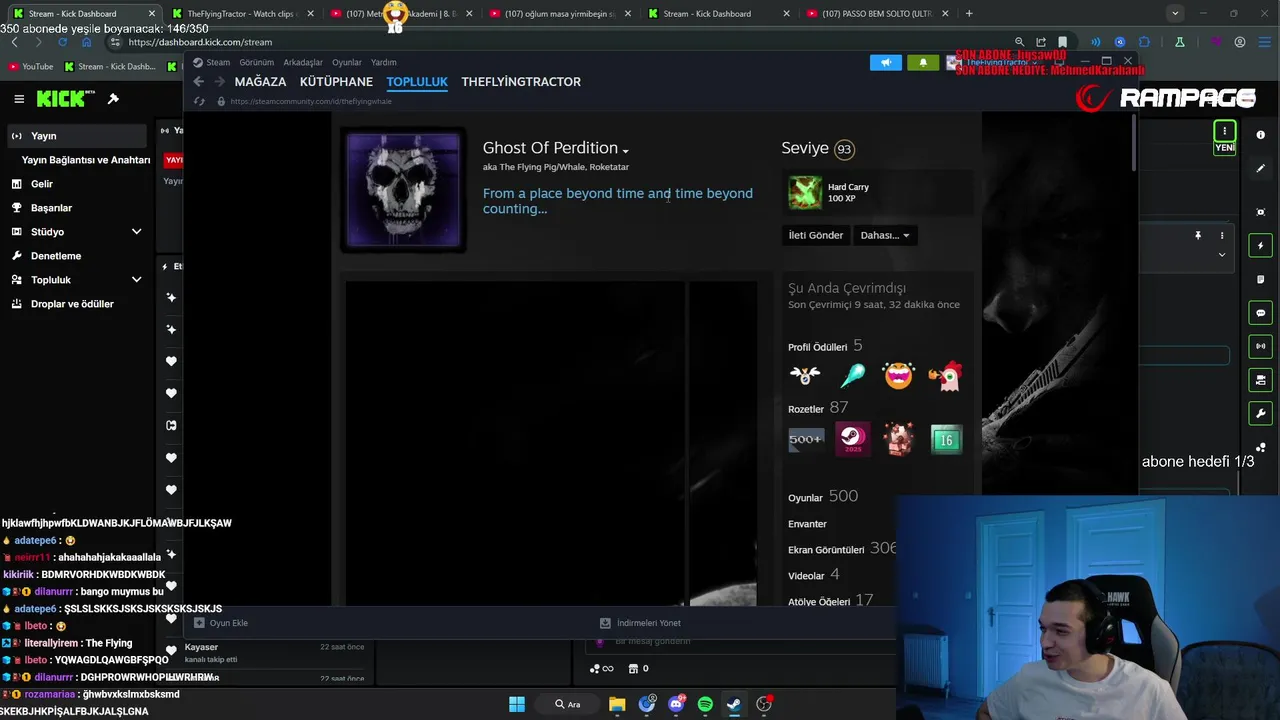1280x720 pixels.
Task: Open the Yardım menu
Action: [x=384, y=62]
